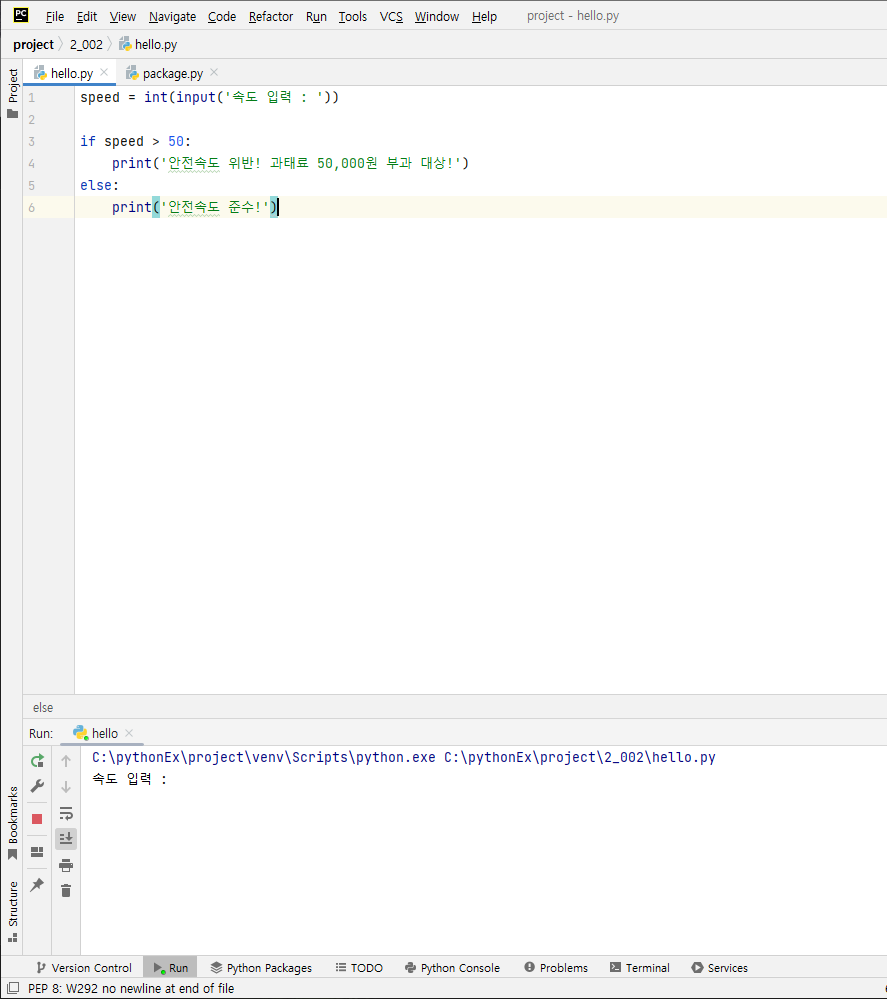
Task: Open the Version Control tool window
Action: point(83,968)
